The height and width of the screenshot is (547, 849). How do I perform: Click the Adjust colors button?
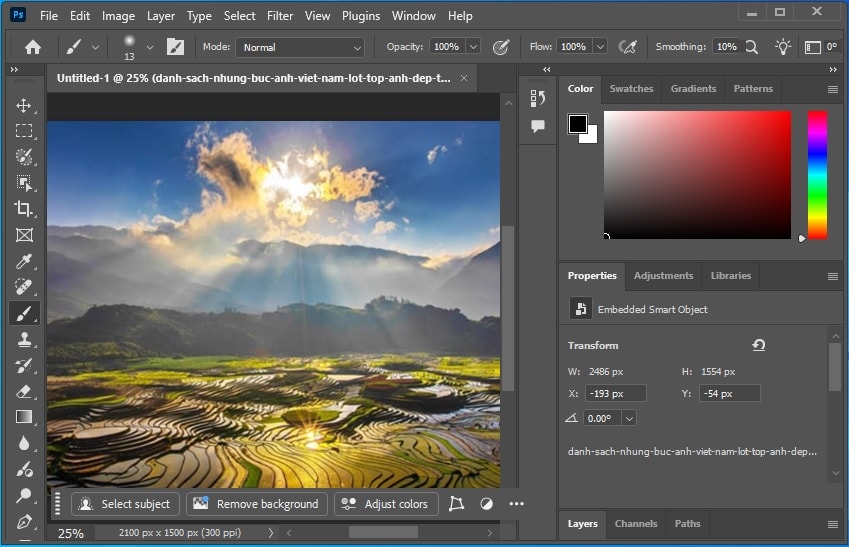[386, 504]
